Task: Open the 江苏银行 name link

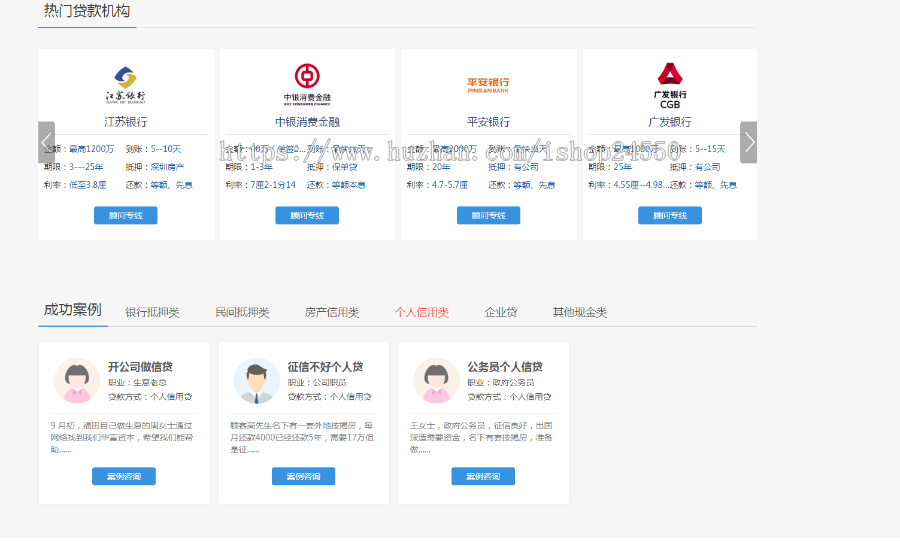Action: pos(126,122)
